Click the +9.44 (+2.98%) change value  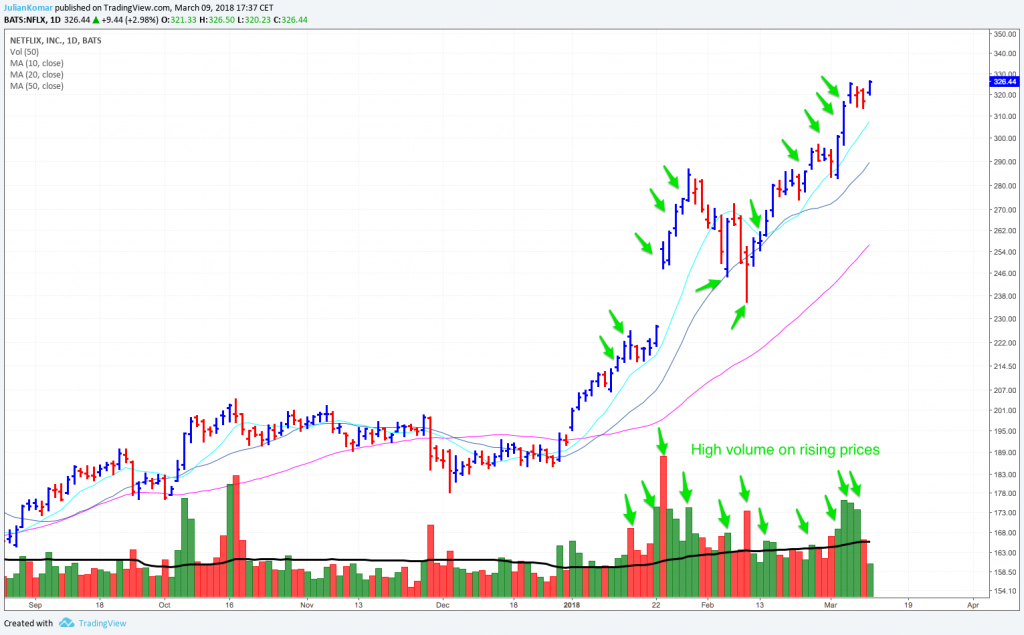(131, 20)
